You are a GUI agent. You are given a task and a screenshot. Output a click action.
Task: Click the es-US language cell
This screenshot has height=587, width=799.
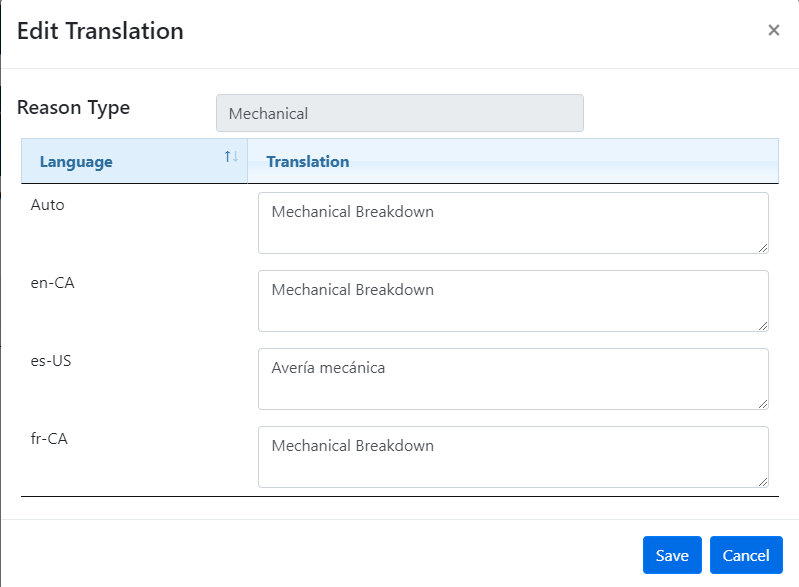tap(51, 360)
